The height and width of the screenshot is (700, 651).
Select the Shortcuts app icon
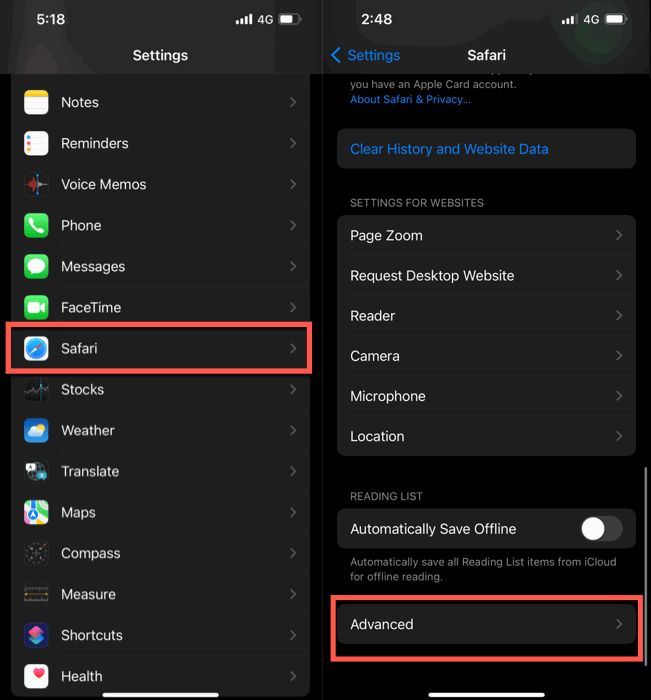click(36, 635)
